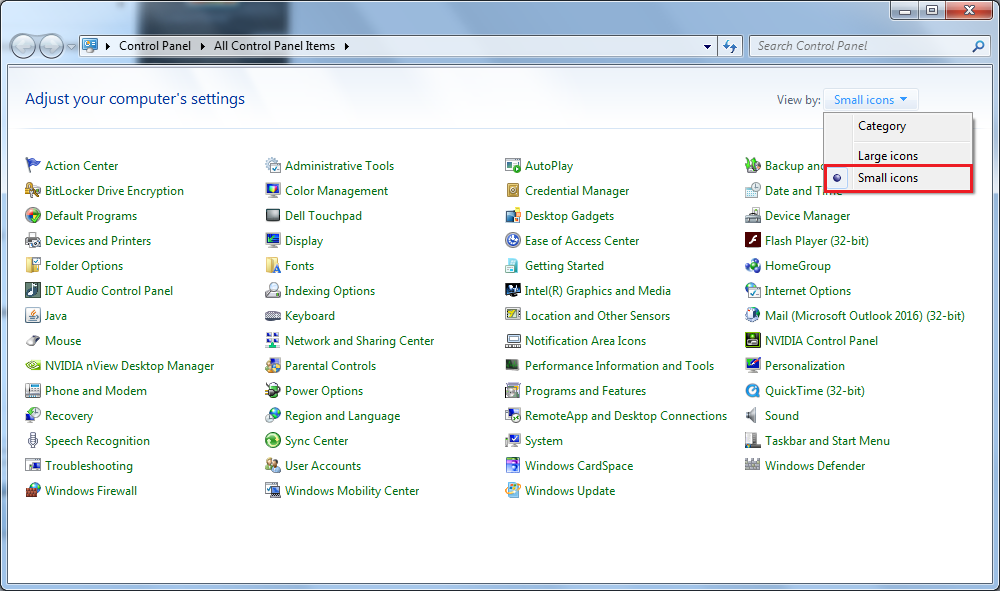
Task: Click the BitLocker Drive Encryption icon
Action: tap(33, 190)
